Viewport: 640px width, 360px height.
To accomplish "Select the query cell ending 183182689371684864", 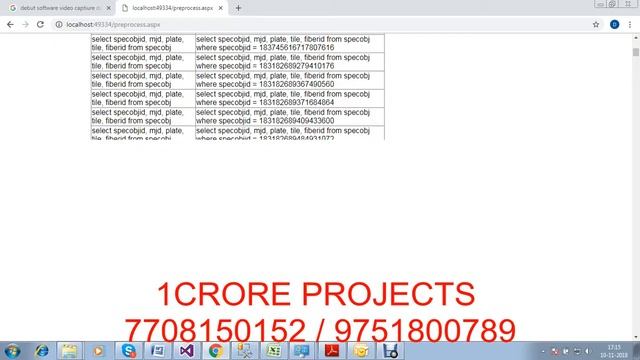I will coord(290,98).
